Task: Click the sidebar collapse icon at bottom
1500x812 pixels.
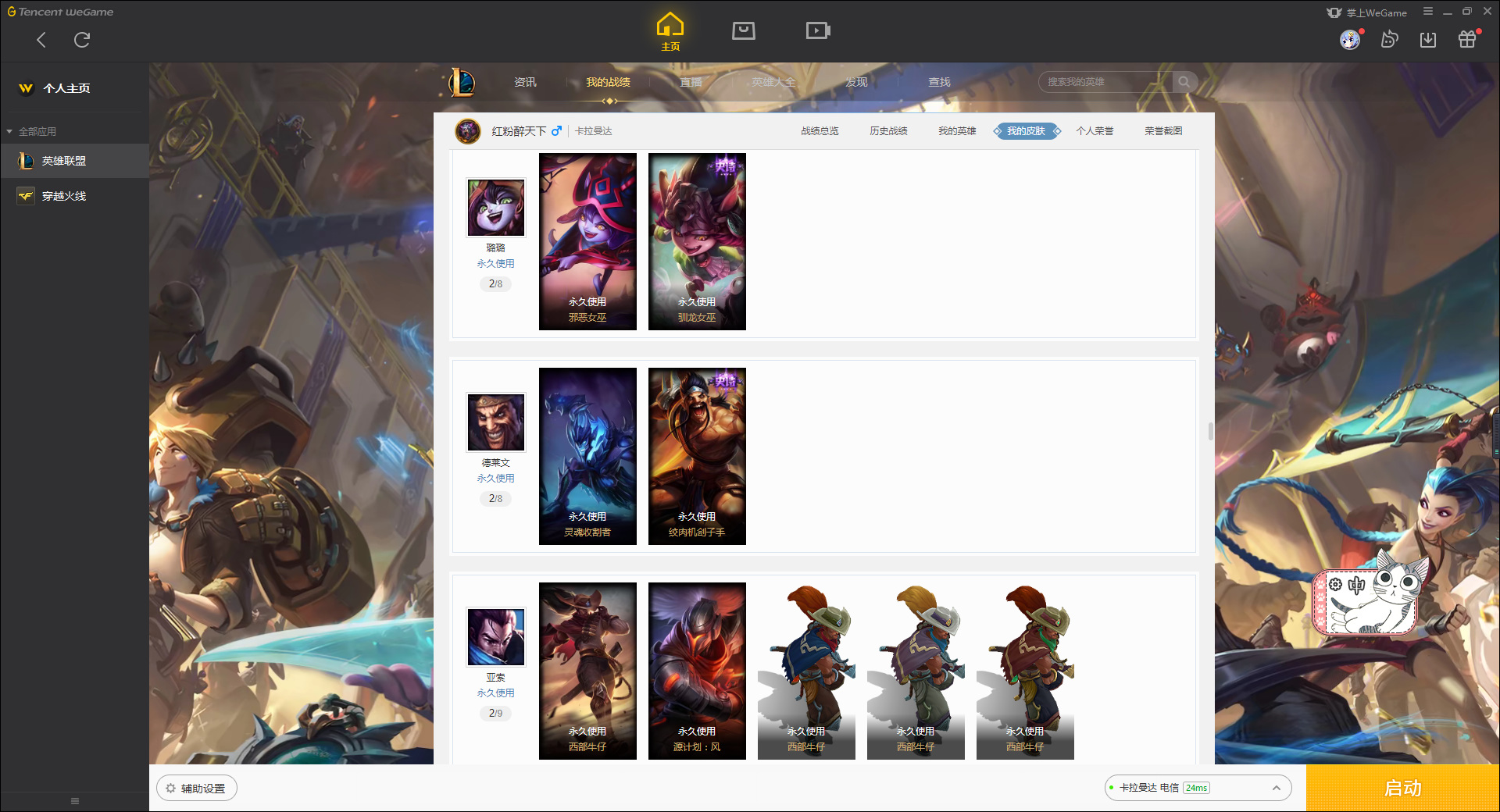Action: point(75,801)
